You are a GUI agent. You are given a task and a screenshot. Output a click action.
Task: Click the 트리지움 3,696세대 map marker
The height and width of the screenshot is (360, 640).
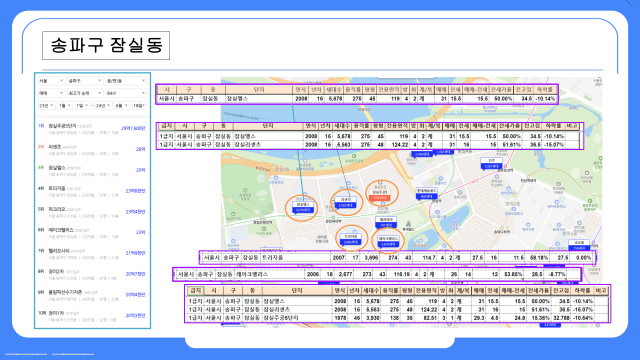pyautogui.click(x=351, y=239)
